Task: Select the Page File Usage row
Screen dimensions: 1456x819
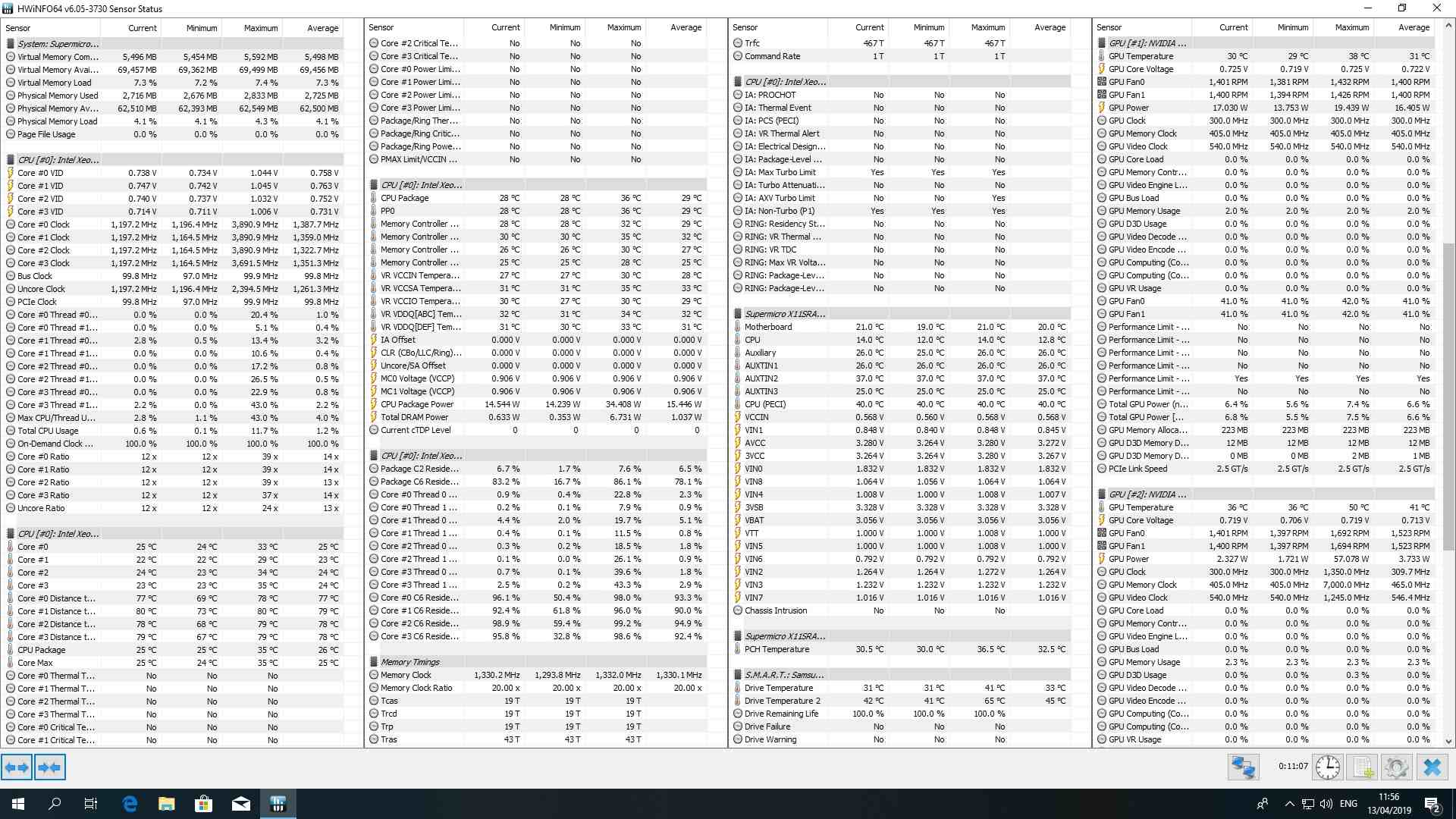Action: coord(173,134)
